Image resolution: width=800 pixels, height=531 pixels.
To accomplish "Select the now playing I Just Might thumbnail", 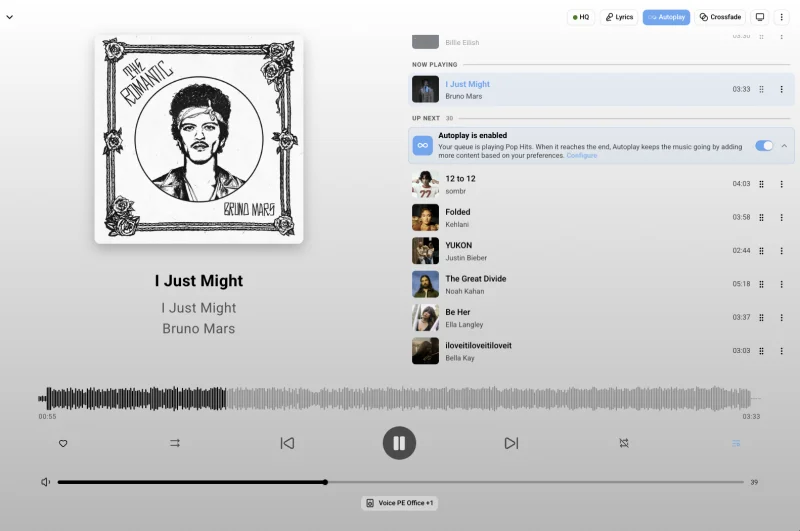I will click(x=425, y=89).
